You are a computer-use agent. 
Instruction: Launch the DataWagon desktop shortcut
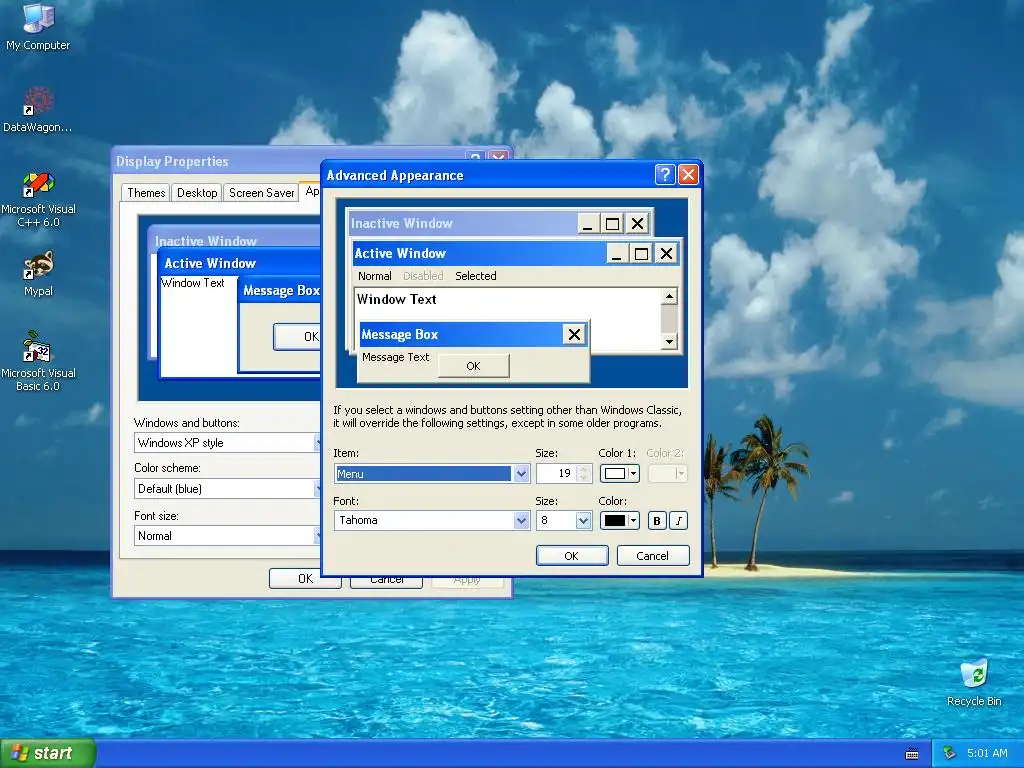38,108
